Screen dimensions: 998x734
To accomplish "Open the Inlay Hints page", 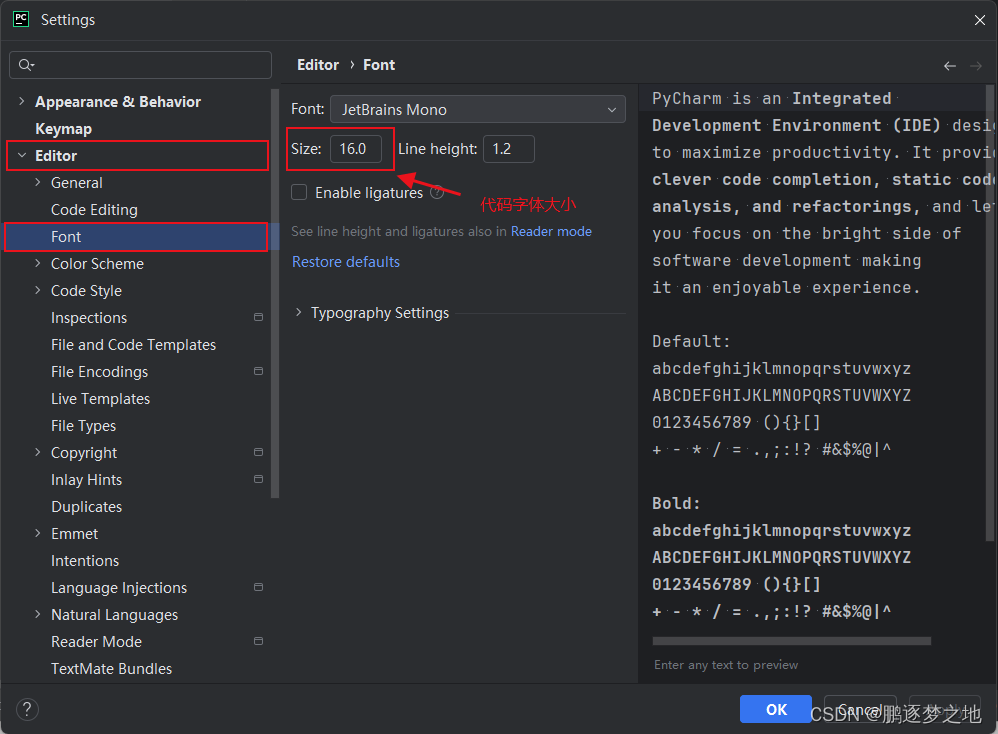I will (87, 479).
